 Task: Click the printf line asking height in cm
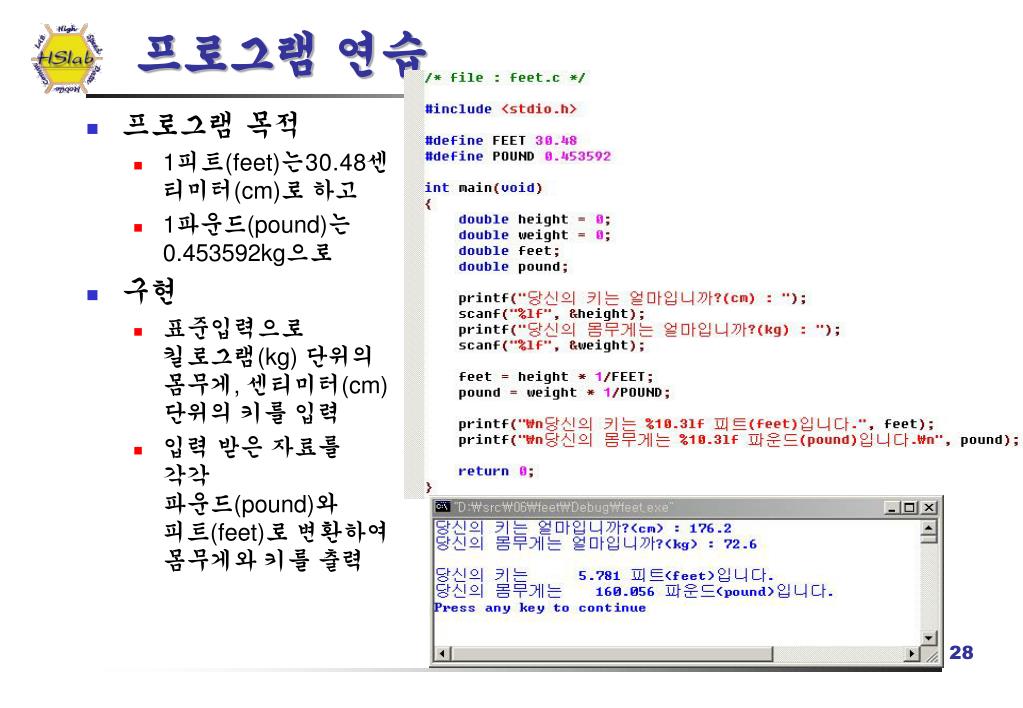point(632,298)
